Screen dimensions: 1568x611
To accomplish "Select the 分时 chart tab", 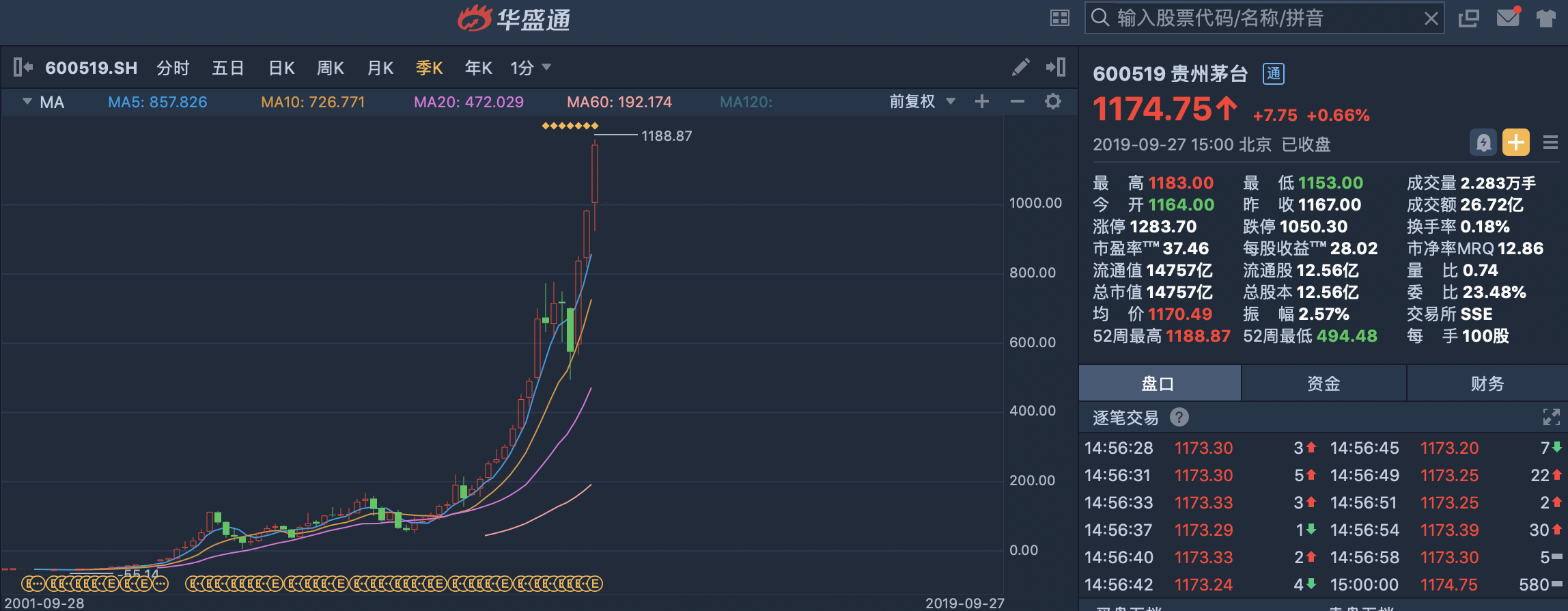I will pyautogui.click(x=173, y=68).
